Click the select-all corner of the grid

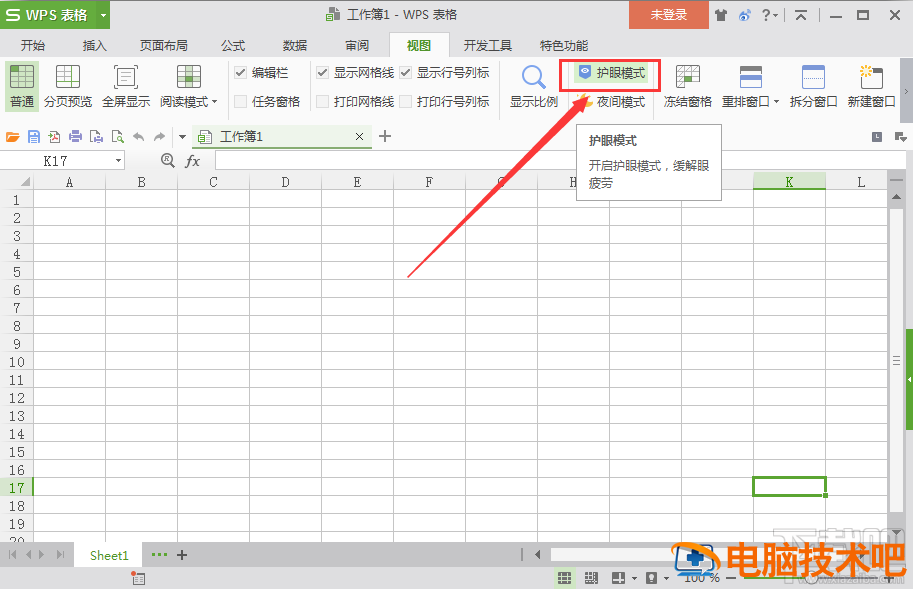[x=23, y=182]
